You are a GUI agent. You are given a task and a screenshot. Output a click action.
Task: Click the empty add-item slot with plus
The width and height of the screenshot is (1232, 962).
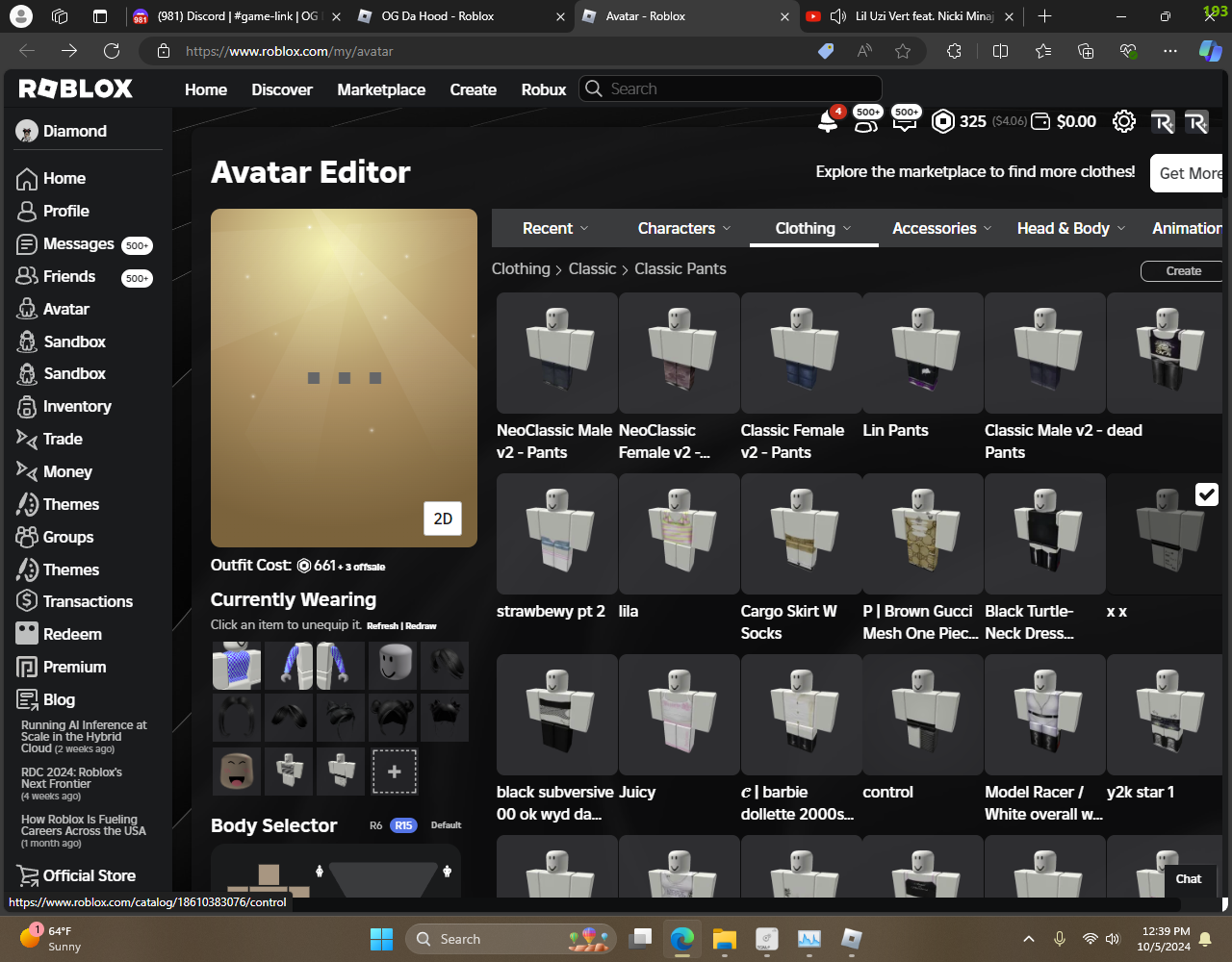tap(394, 772)
